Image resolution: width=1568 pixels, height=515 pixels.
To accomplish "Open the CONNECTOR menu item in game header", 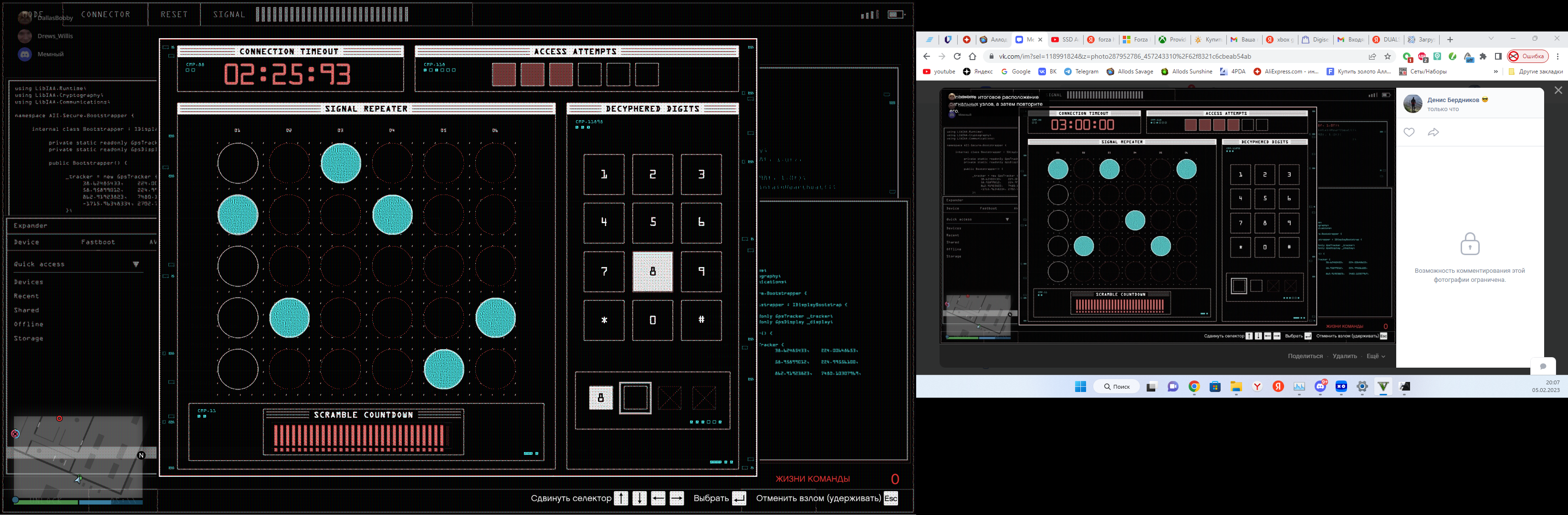I will click(106, 14).
